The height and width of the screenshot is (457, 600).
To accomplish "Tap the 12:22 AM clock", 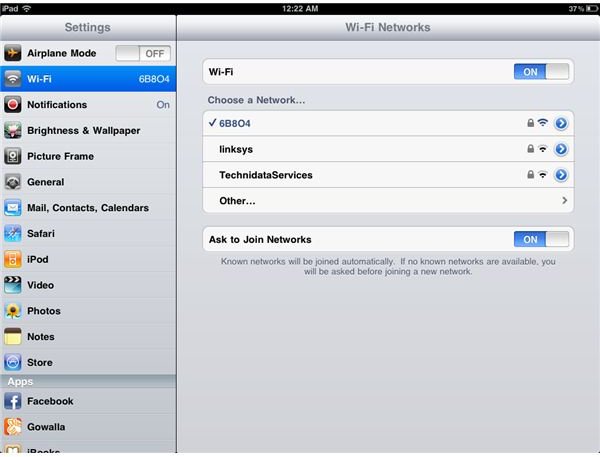I will 300,8.
